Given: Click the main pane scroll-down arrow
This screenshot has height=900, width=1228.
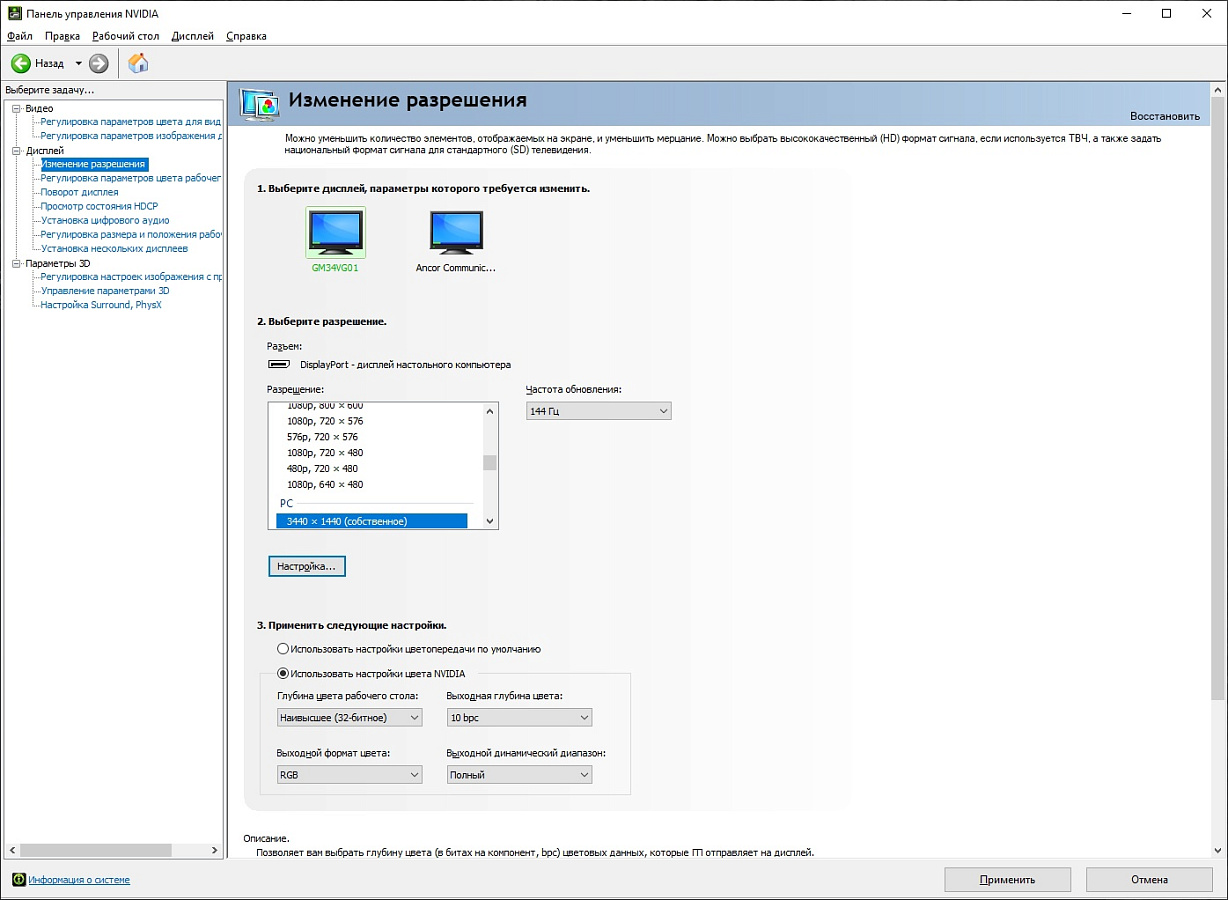Looking at the screenshot, I should (1218, 850).
